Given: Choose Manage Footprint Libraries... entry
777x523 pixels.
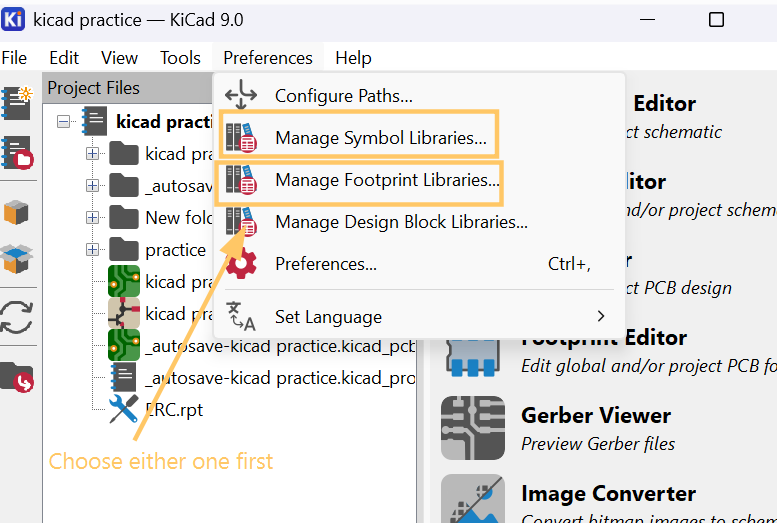Looking at the screenshot, I should 419,179.
